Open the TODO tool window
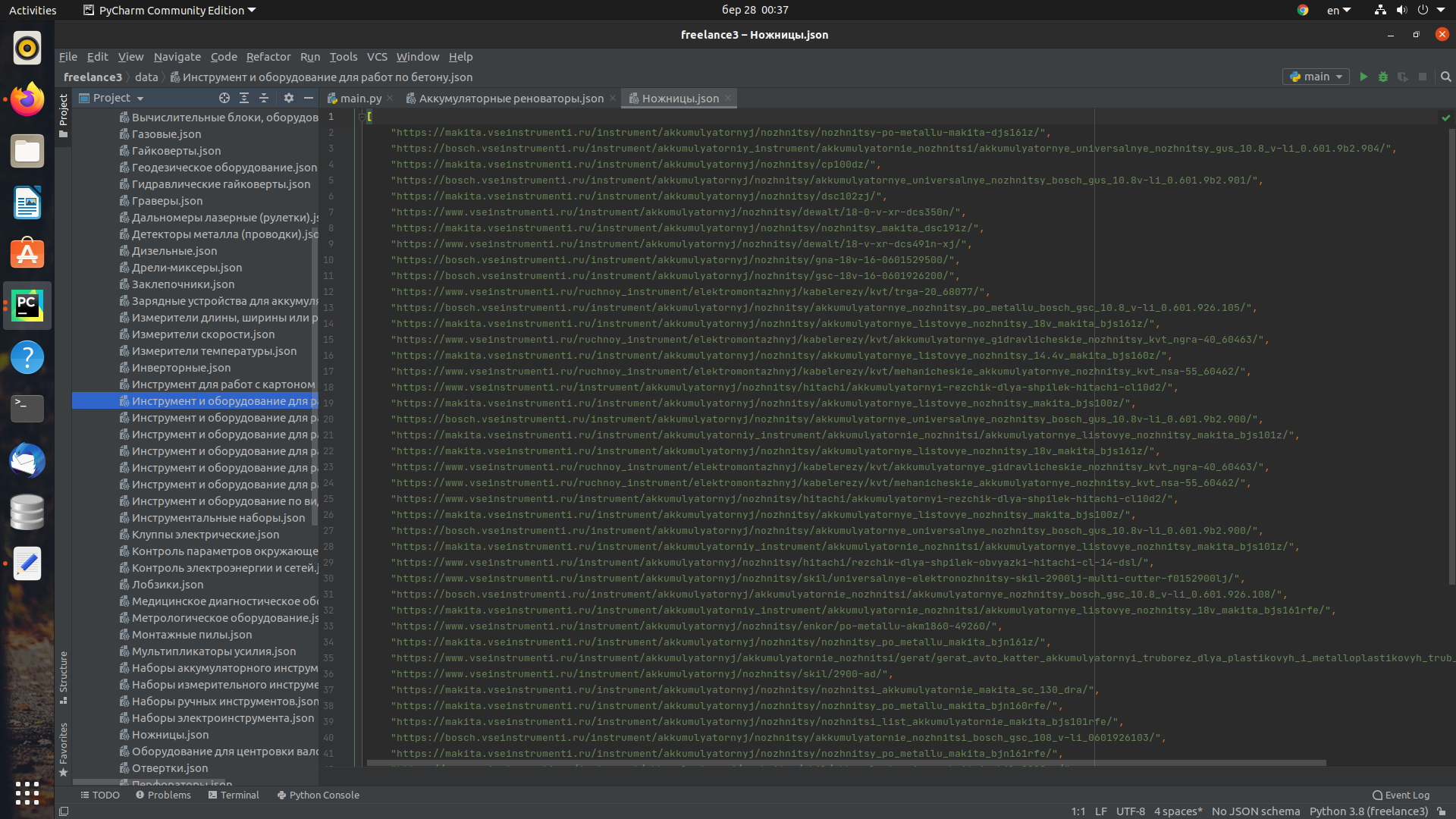The image size is (1456, 819). click(100, 795)
